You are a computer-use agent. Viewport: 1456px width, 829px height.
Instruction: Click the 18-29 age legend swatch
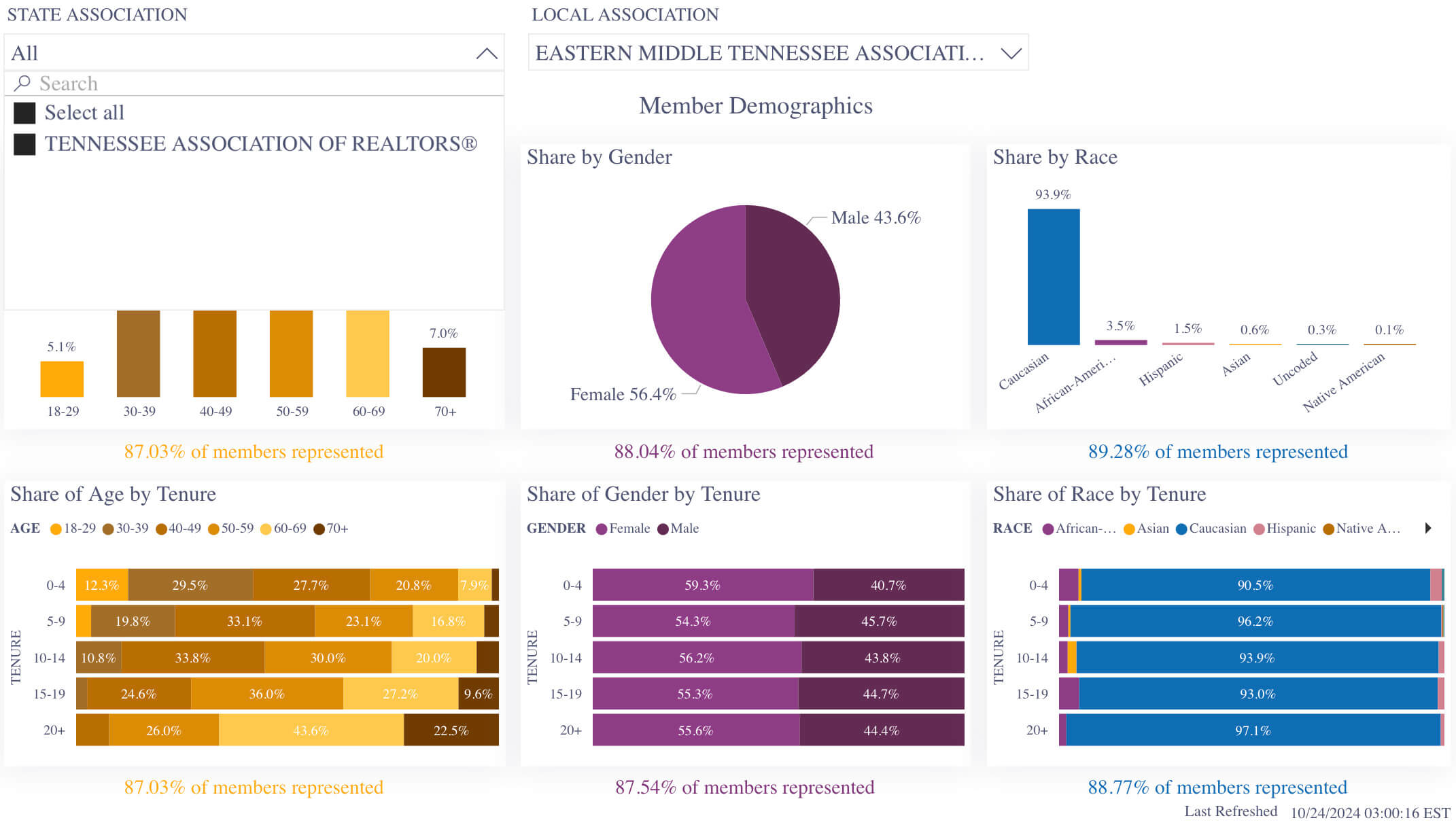[56, 529]
